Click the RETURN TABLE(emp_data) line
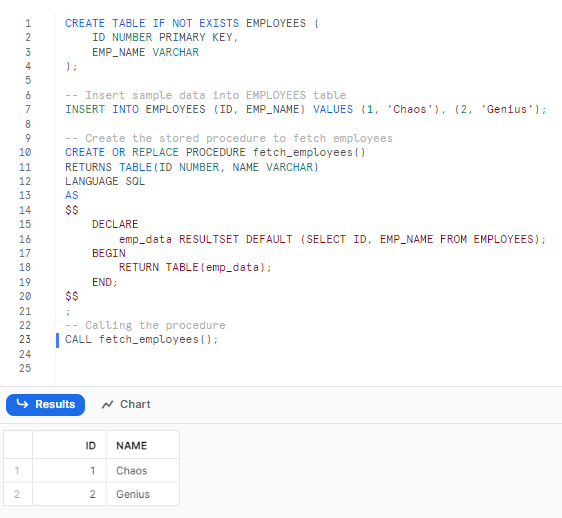Screen dimensions: 562x518 [195, 267]
